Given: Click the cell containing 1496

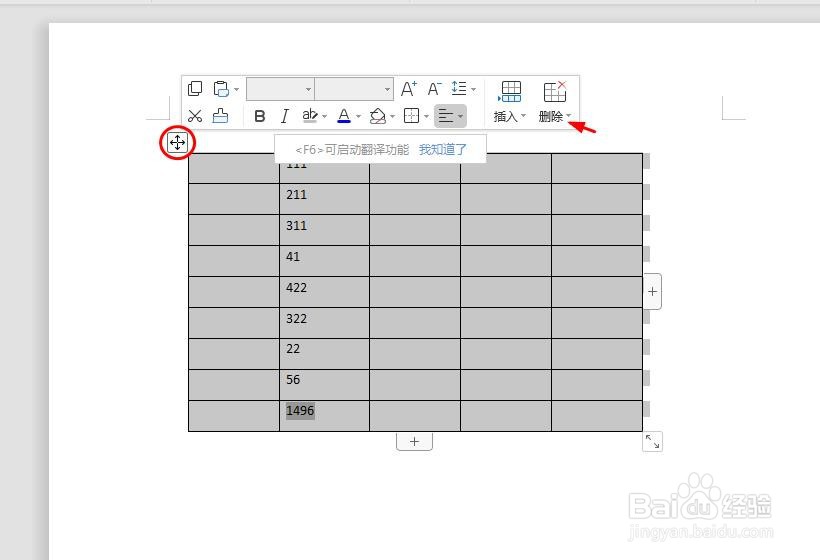Looking at the screenshot, I should [x=324, y=416].
